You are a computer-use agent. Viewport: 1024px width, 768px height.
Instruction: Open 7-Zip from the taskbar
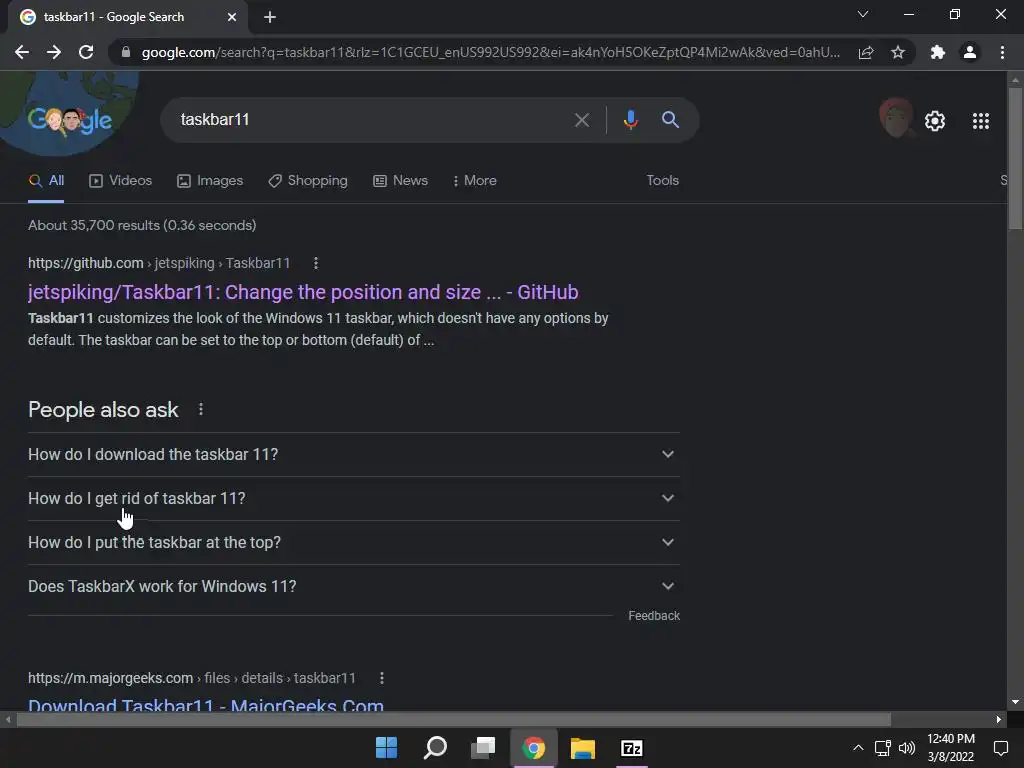tap(632, 748)
